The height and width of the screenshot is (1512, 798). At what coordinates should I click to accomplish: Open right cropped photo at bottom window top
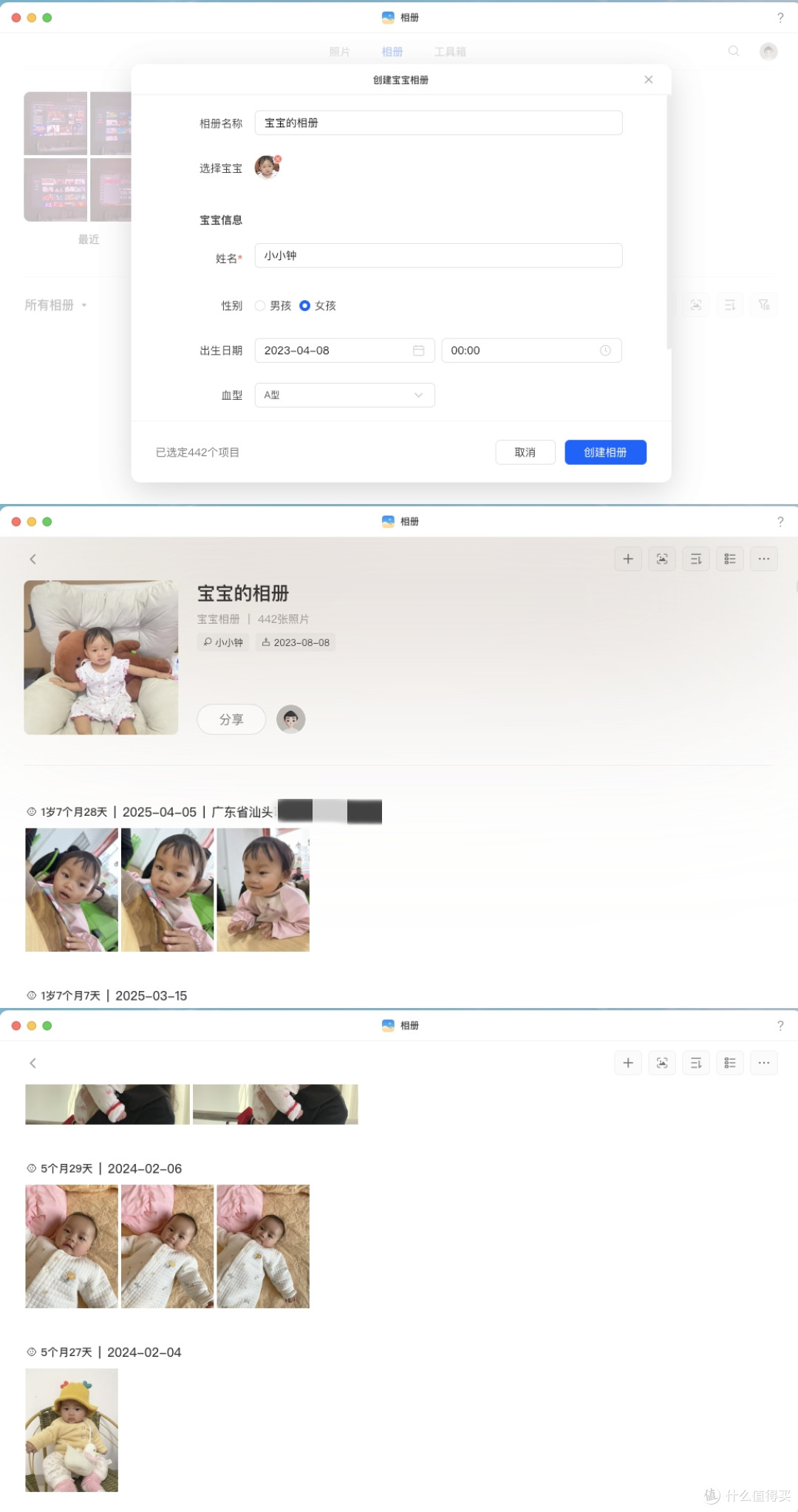276,1105
